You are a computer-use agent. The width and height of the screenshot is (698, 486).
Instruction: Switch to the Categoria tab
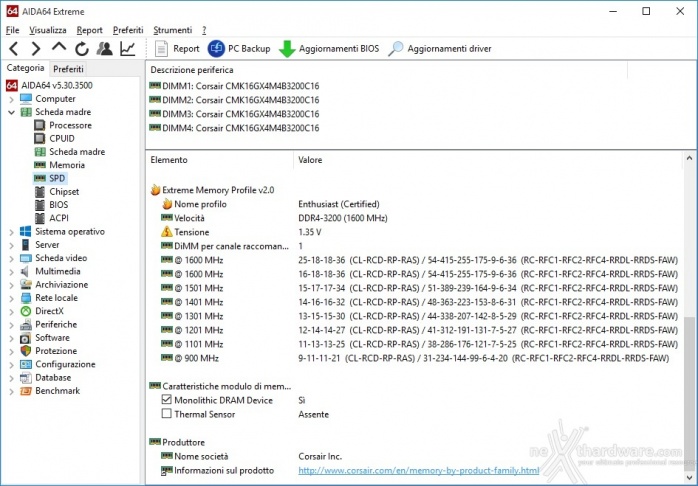pyautogui.click(x=25, y=68)
